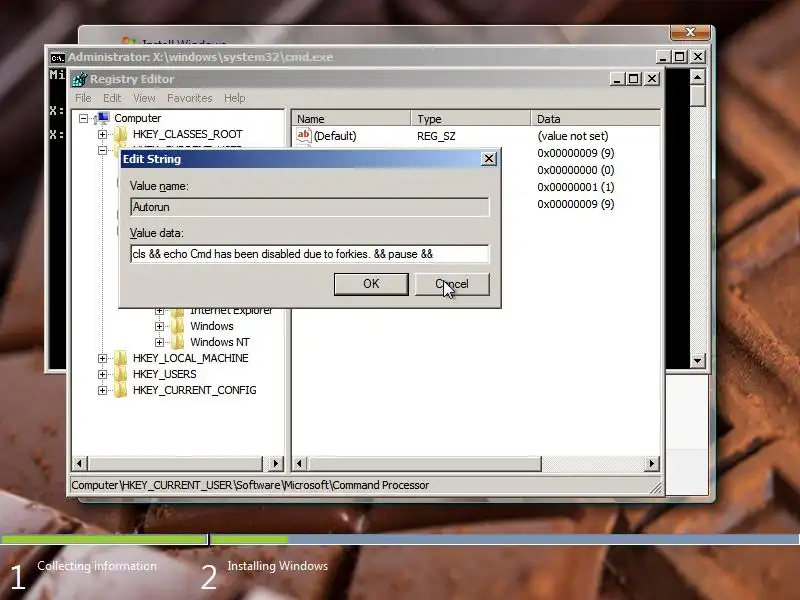Screen dimensions: 800x600
Task: Expand the Windows key node
Action: pos(159,326)
